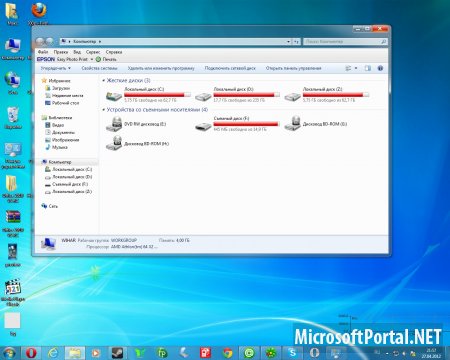Open the address bar history dropdown
Image resolution: width=450 pixels, height=360 pixels.
(x=288, y=42)
